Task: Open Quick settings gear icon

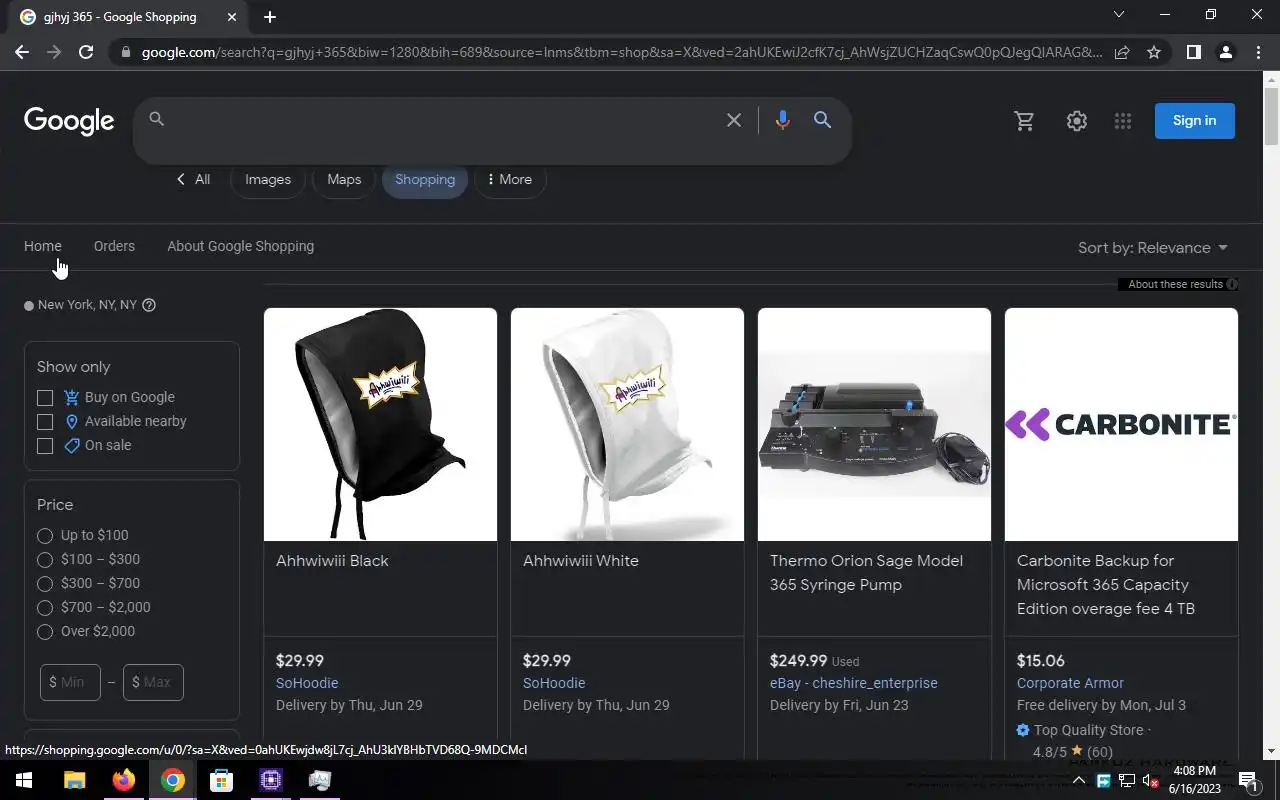Action: (x=1076, y=121)
